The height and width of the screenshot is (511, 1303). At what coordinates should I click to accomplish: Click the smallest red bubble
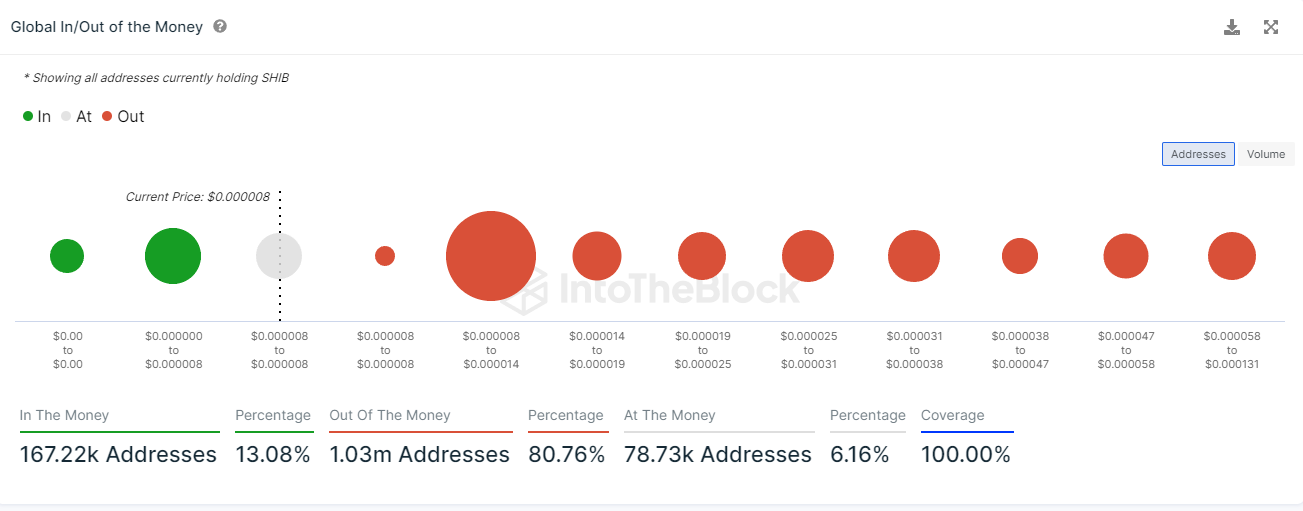click(385, 256)
